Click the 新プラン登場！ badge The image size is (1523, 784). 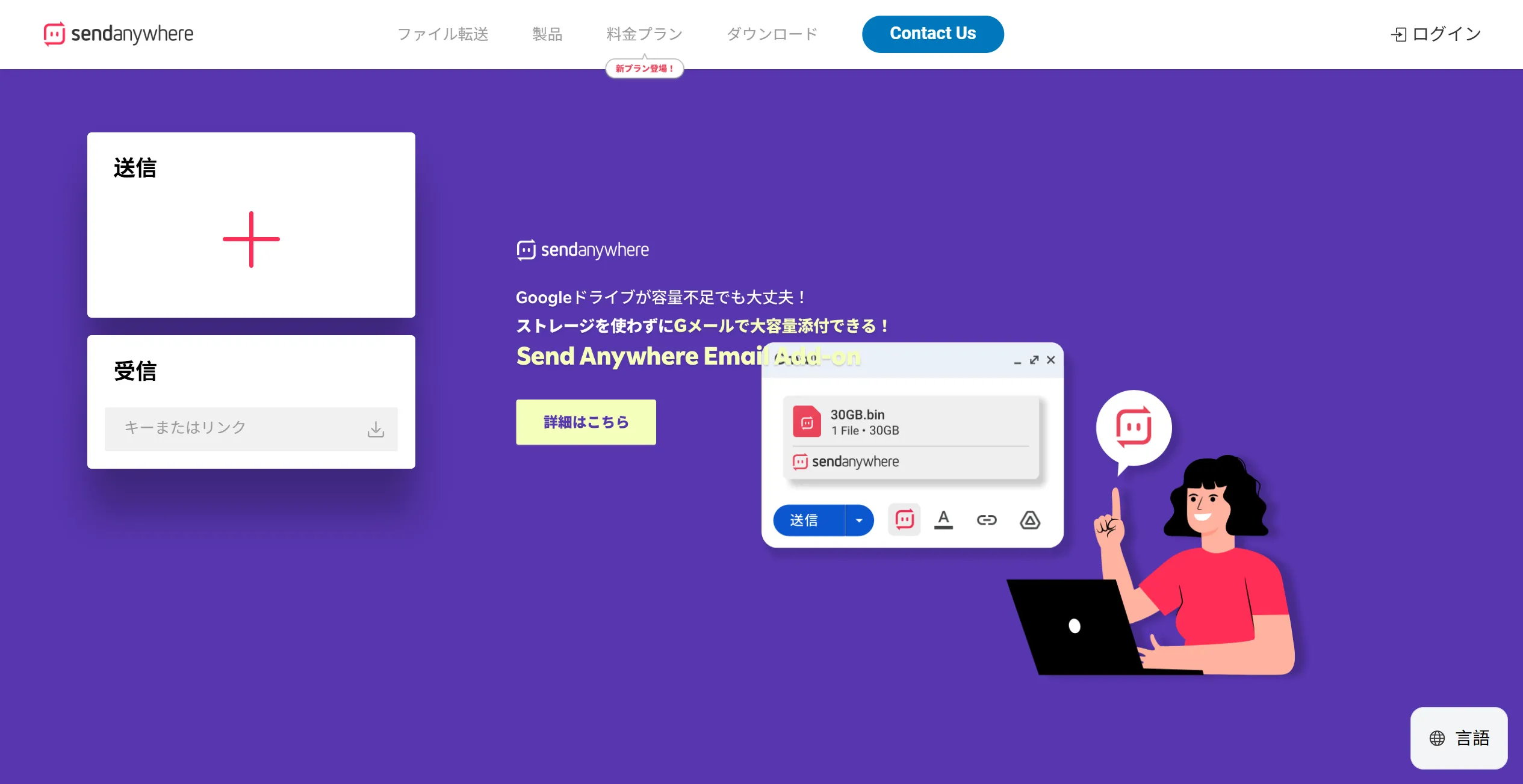pyautogui.click(x=644, y=68)
